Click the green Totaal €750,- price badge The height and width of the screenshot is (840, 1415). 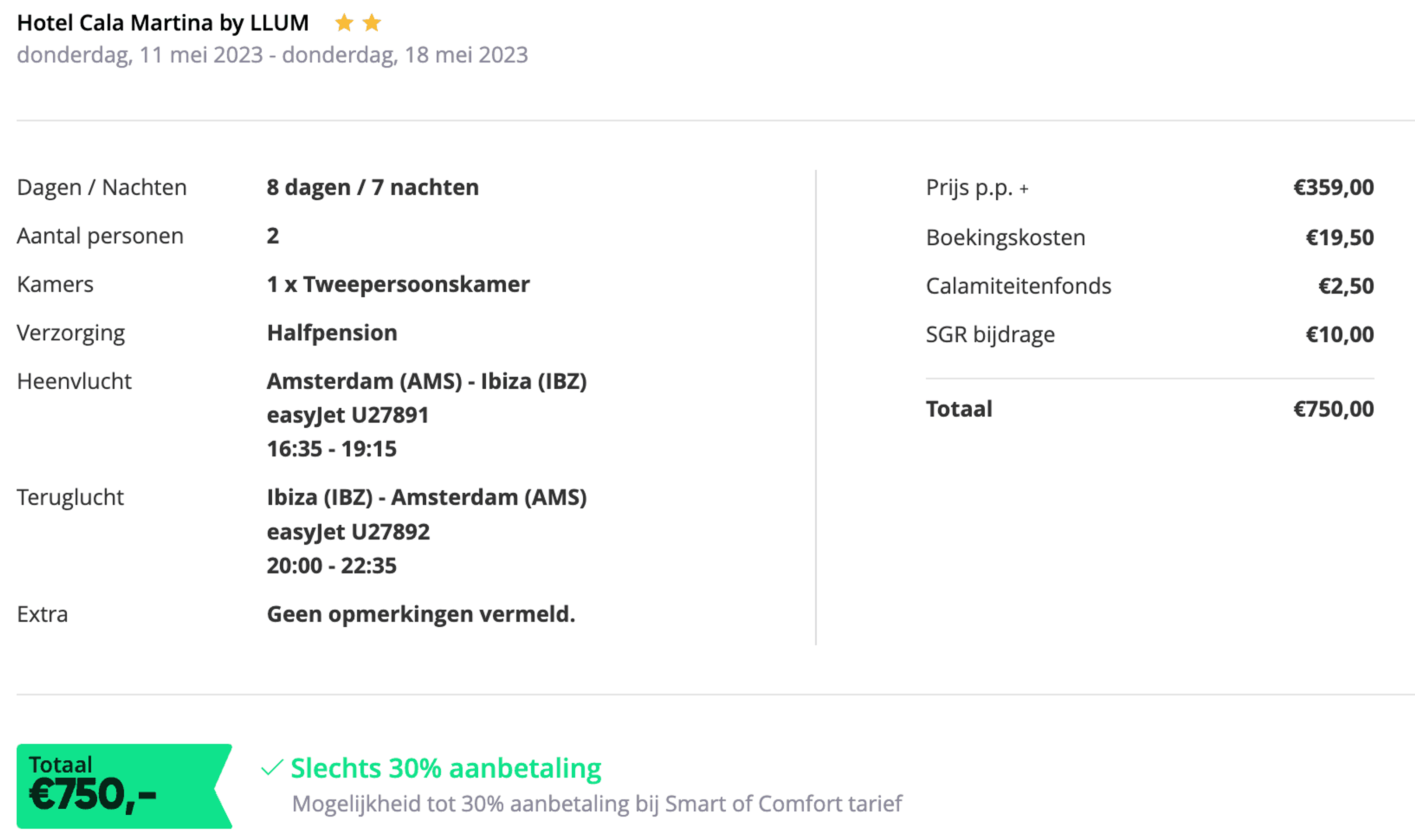tap(124, 786)
